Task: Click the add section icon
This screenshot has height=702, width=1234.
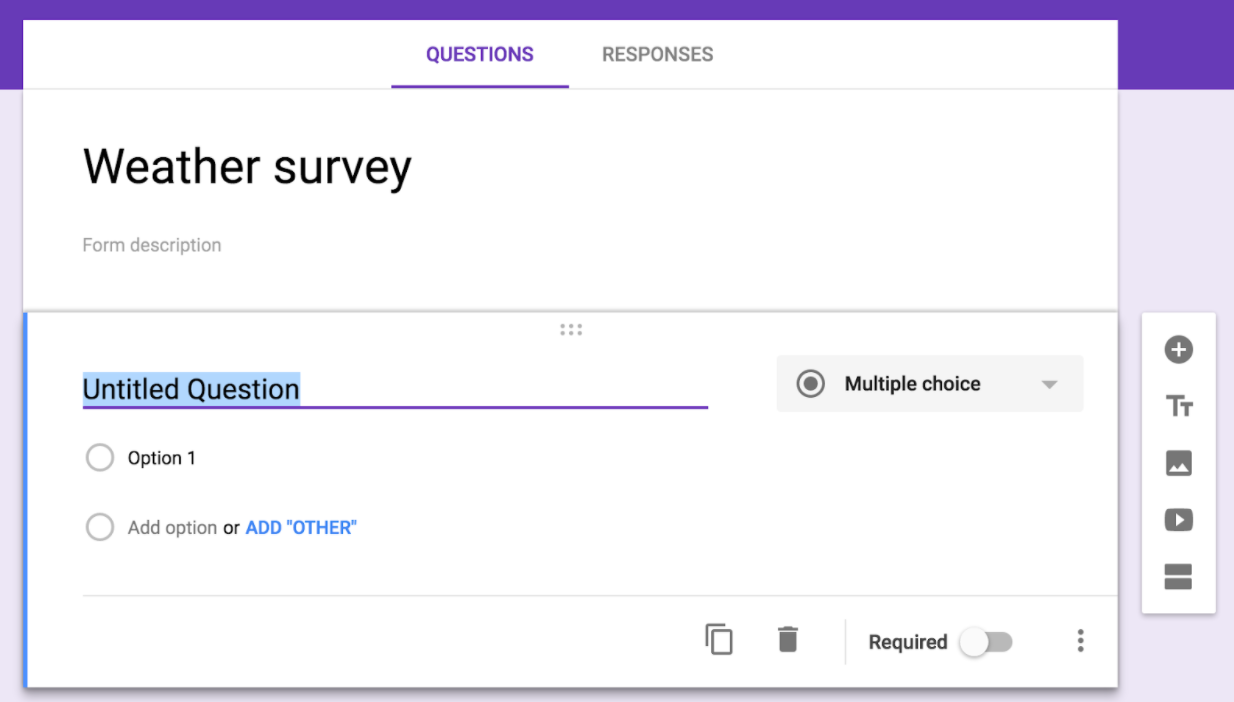Action: pos(1178,577)
